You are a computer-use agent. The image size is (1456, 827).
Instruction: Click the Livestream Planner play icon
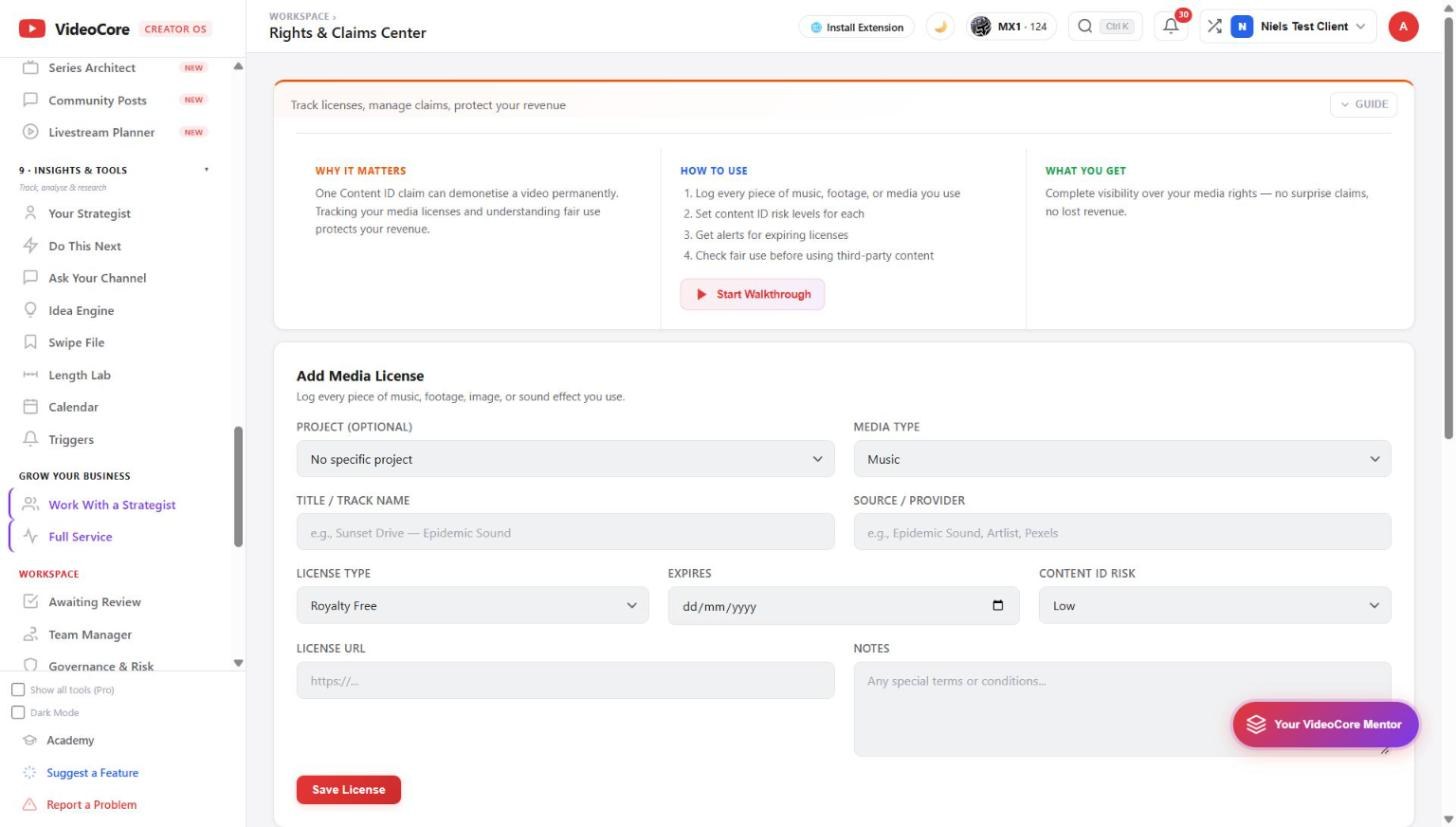point(30,132)
